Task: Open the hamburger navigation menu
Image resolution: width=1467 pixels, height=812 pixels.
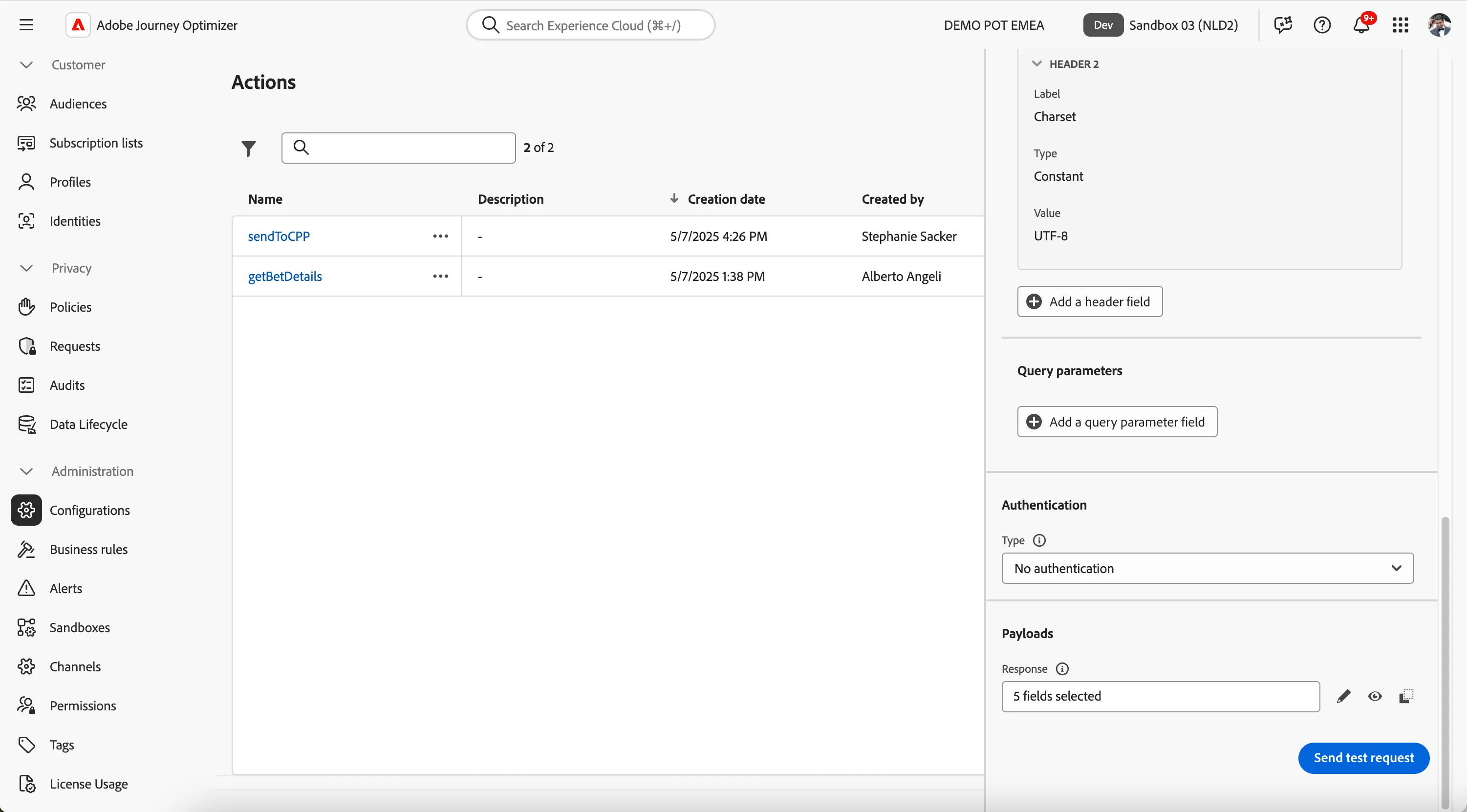Action: [x=26, y=25]
